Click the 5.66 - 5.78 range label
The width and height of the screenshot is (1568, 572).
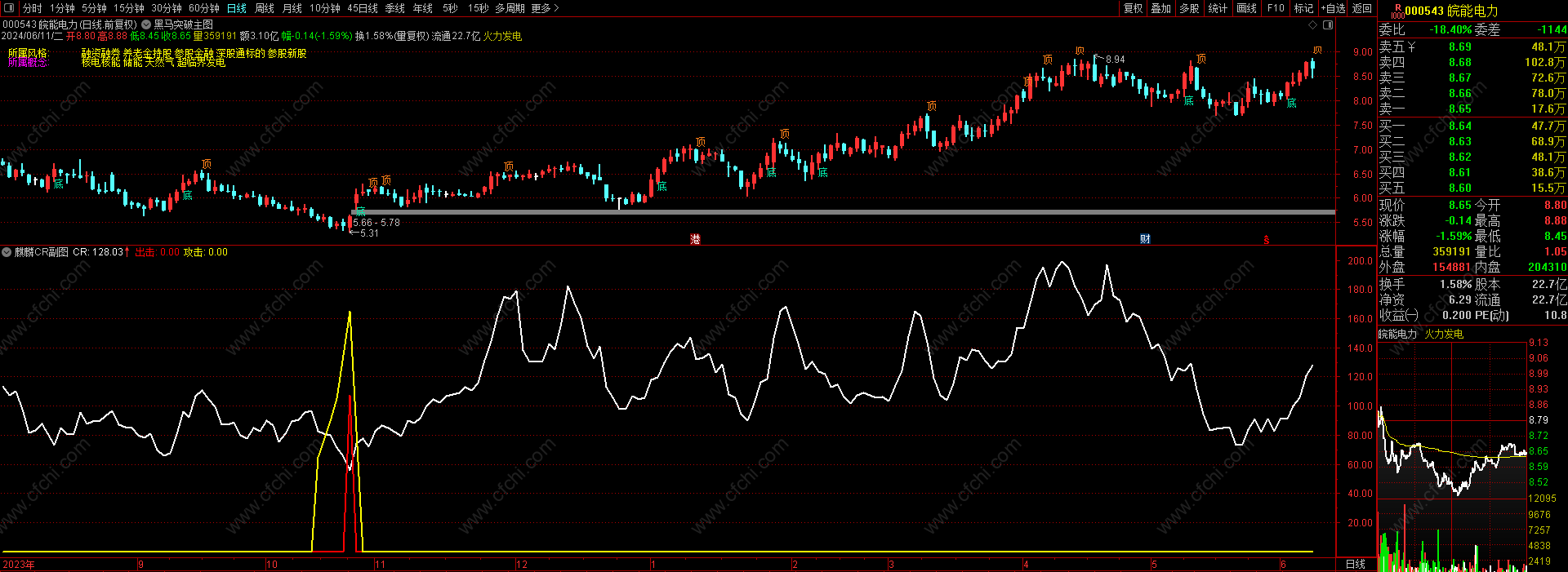coord(376,223)
